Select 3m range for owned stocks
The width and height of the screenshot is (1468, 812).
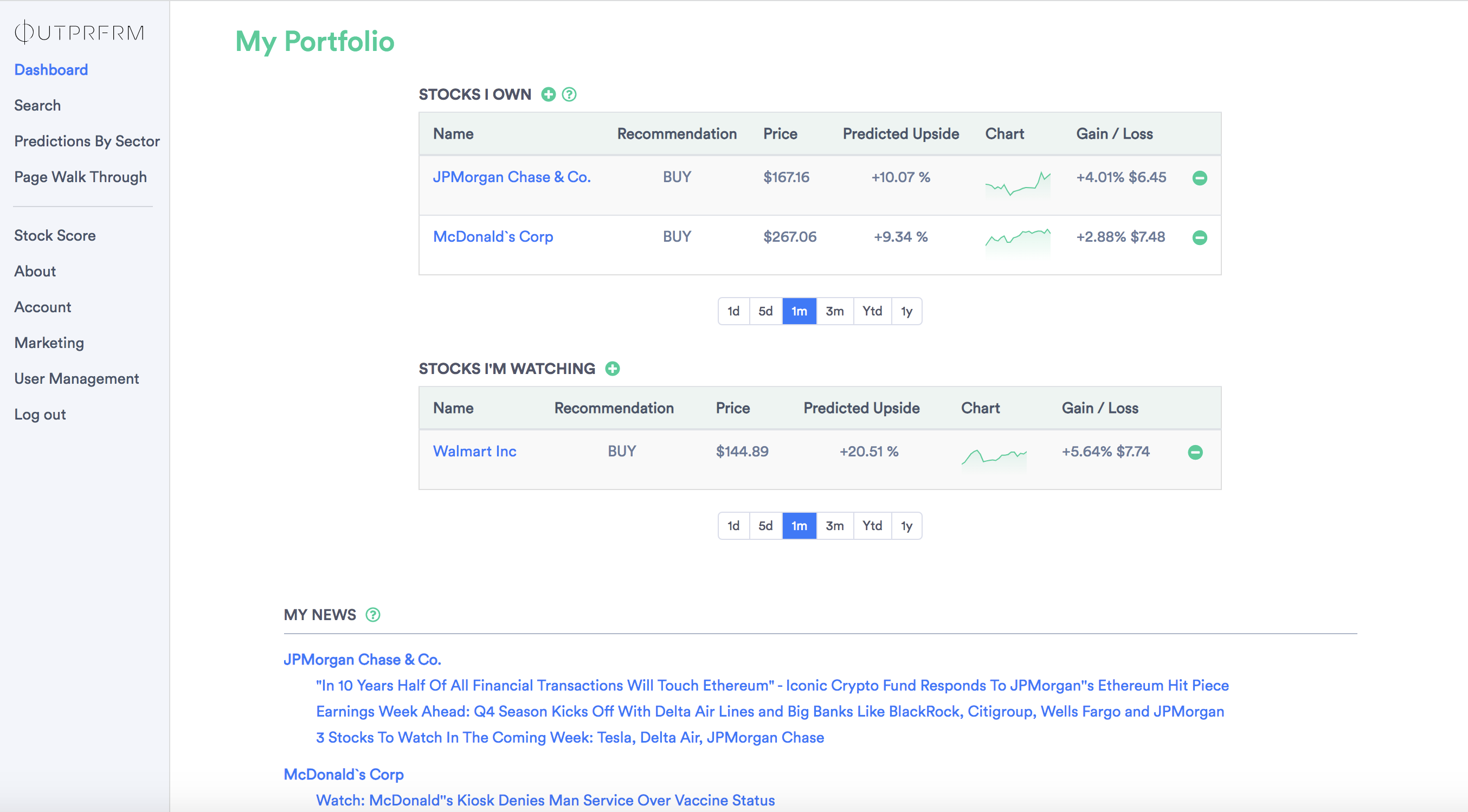[x=835, y=311]
